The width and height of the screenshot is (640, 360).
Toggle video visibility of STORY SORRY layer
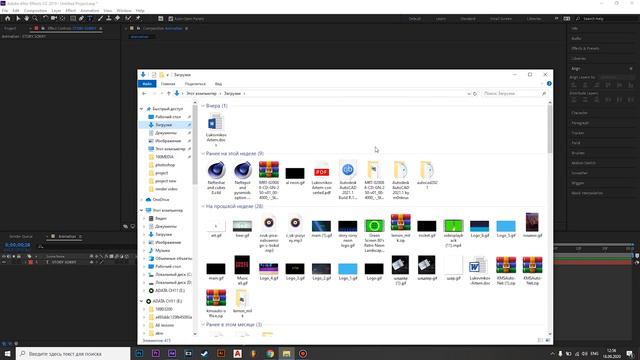[x=4, y=262]
